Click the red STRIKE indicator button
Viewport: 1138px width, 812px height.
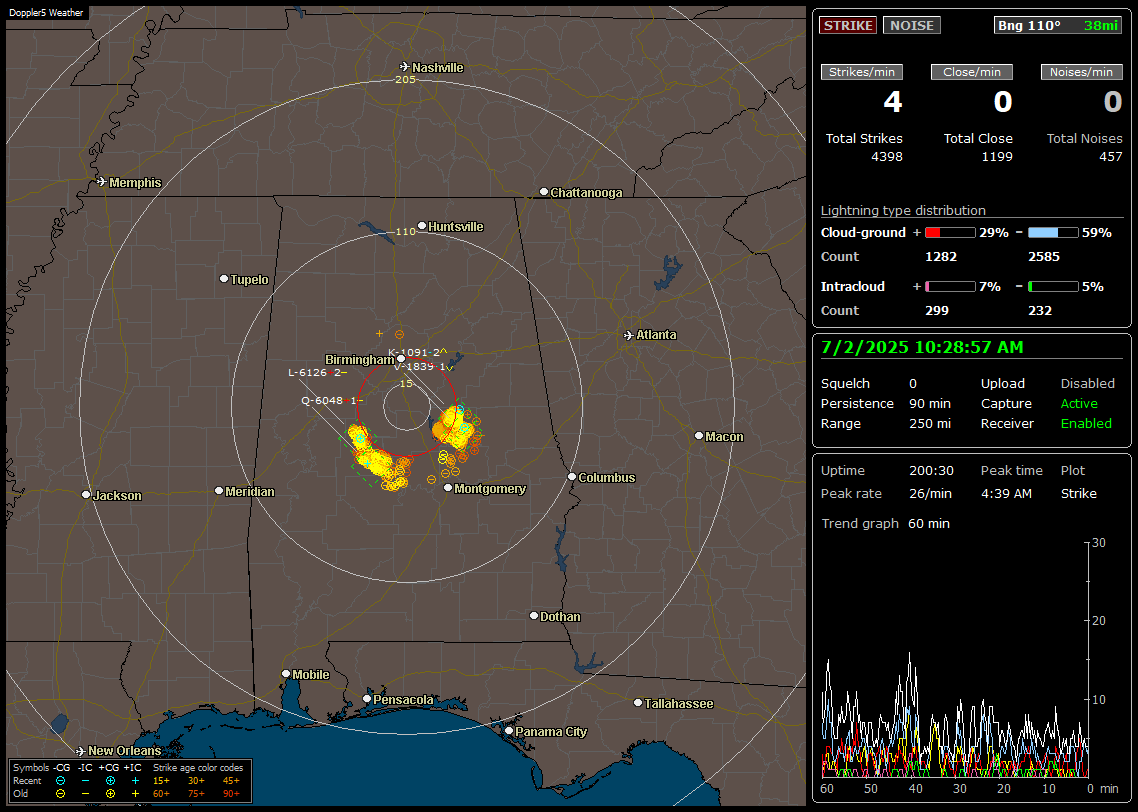[848, 25]
